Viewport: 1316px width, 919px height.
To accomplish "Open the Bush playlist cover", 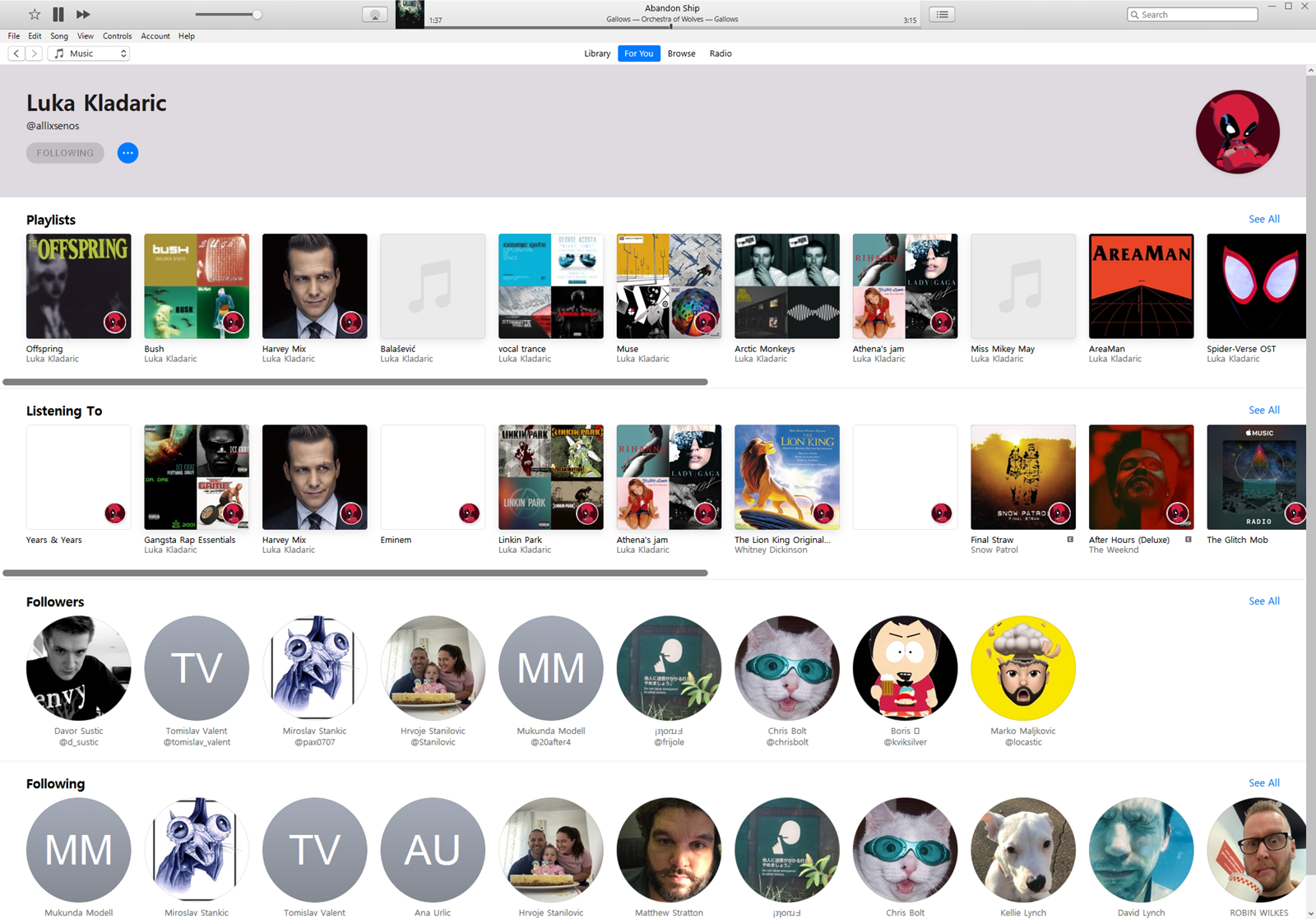I will click(197, 286).
